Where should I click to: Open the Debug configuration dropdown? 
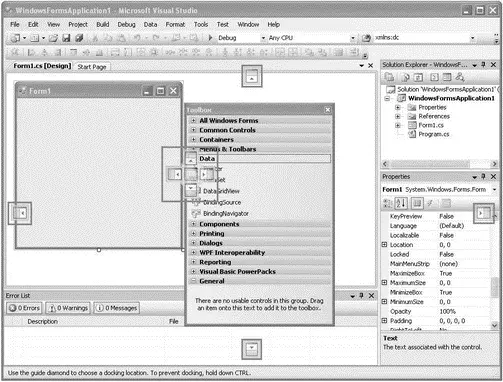click(263, 38)
